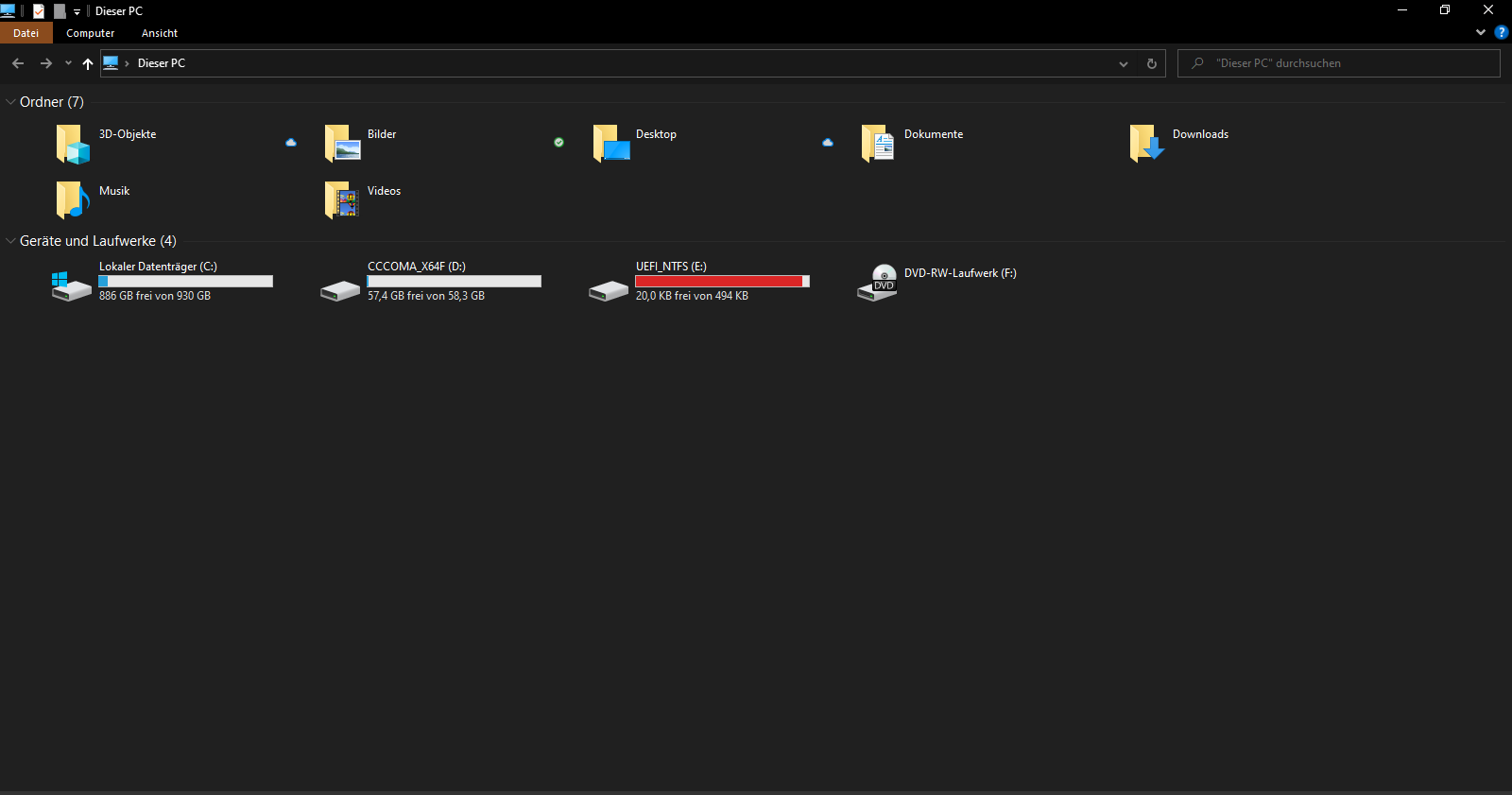Open the recent locations dropdown arrow
1512x795 pixels.
click(68, 63)
